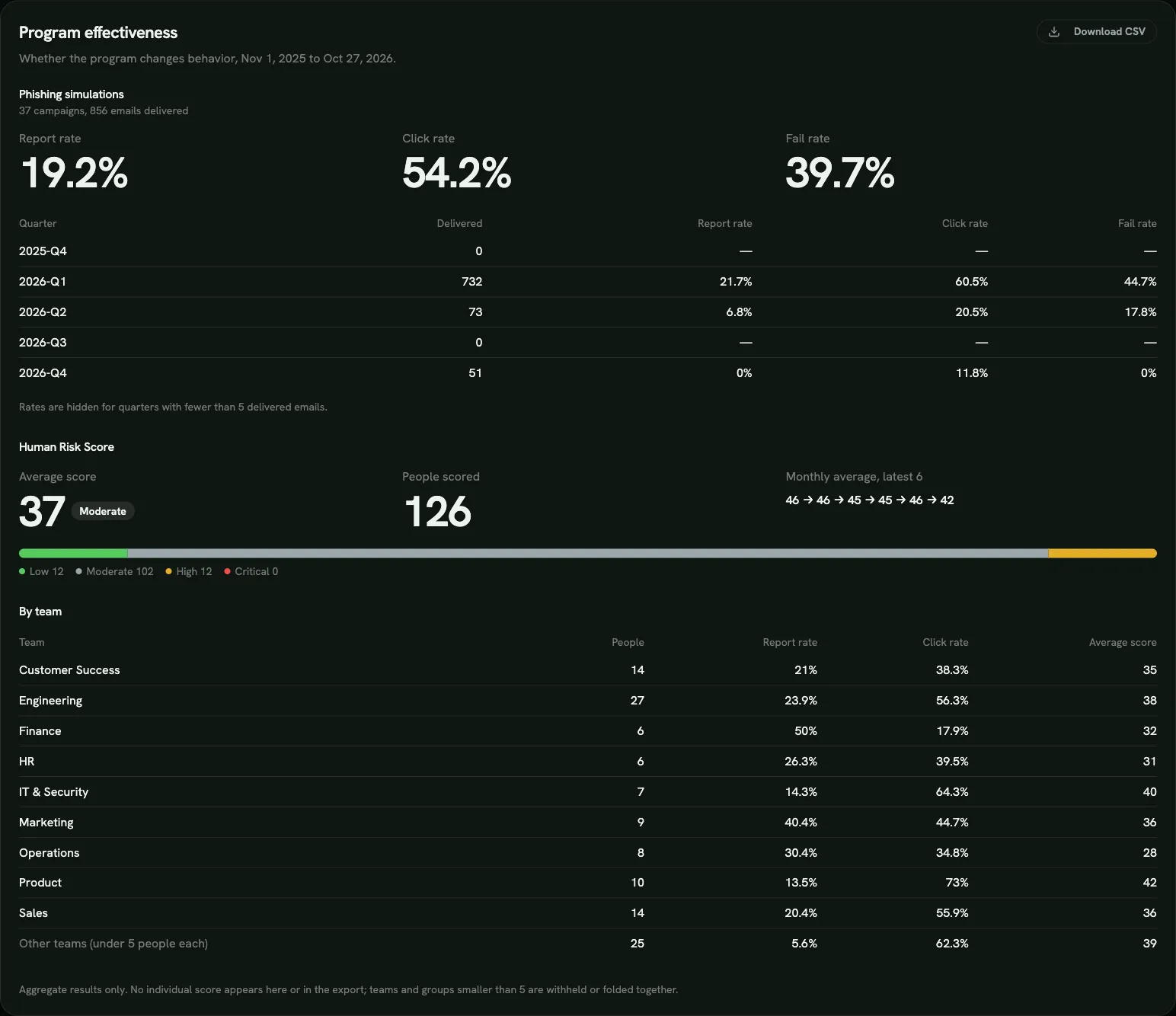Select the Marketing team row
Screen dimensions: 1176x1016
(x=588, y=823)
